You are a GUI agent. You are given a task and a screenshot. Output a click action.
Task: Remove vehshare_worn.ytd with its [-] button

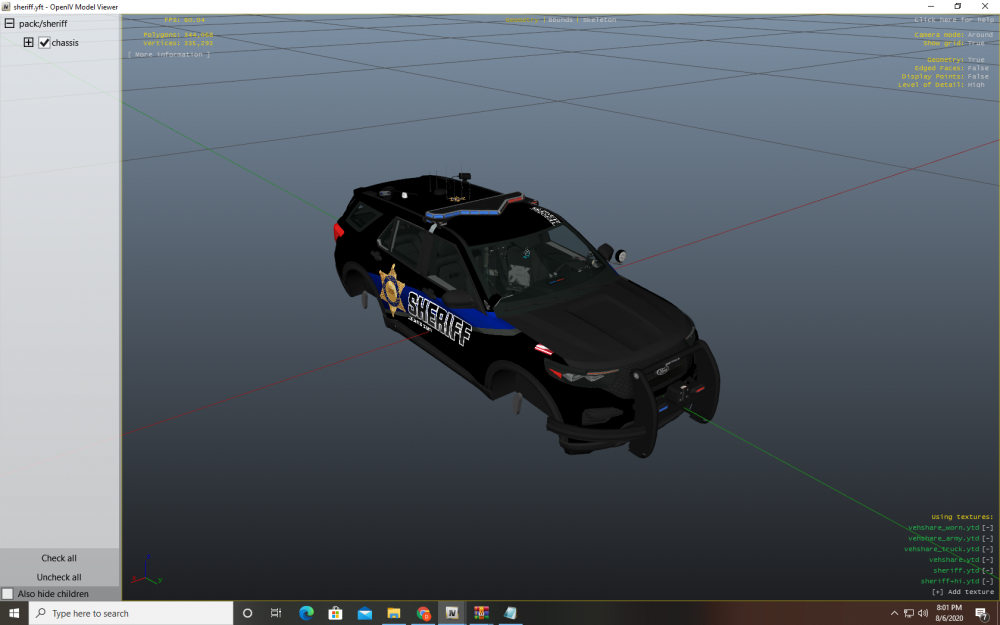tap(987, 528)
